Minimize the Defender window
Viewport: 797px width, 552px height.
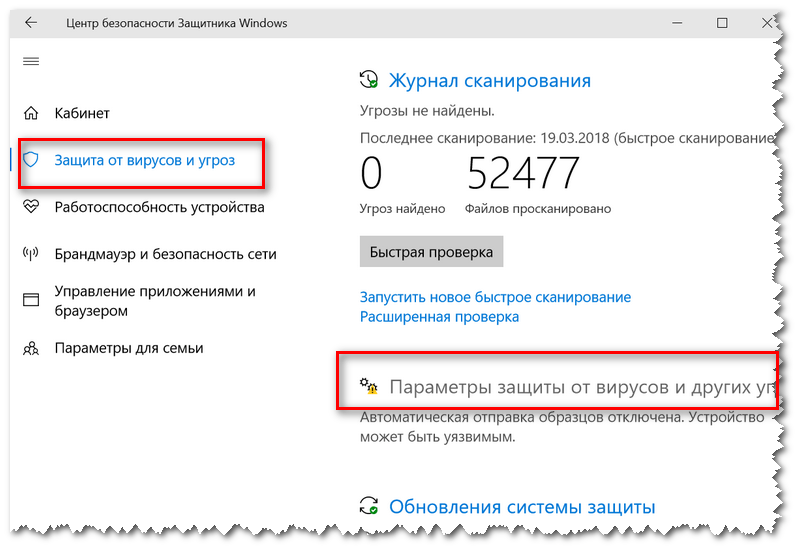(x=677, y=23)
